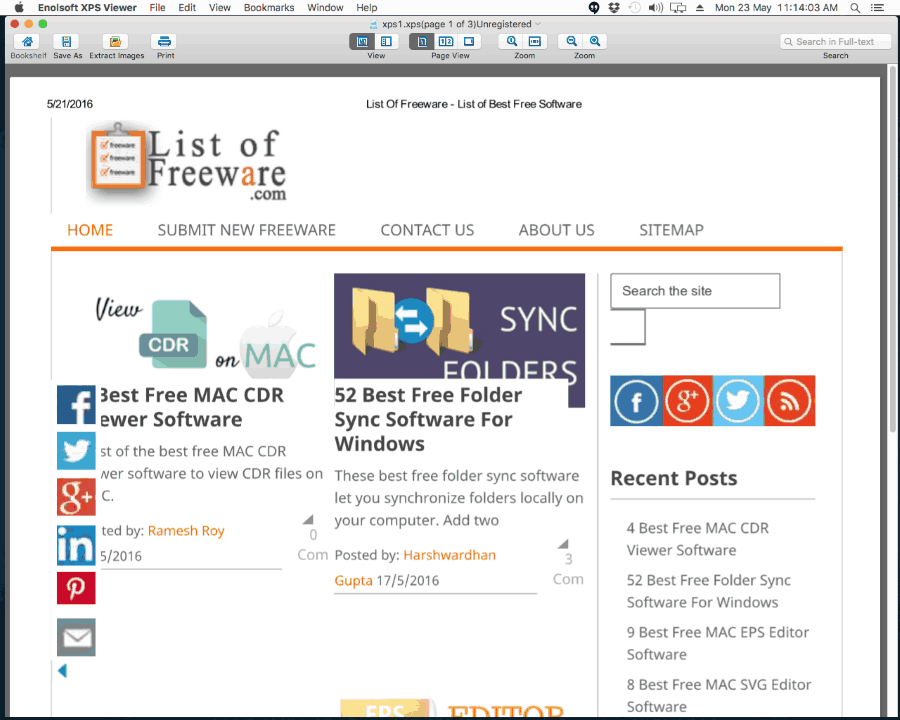The image size is (900, 720).
Task: Expand the xps1.xps title dropdown chevron
Action: pos(538,24)
